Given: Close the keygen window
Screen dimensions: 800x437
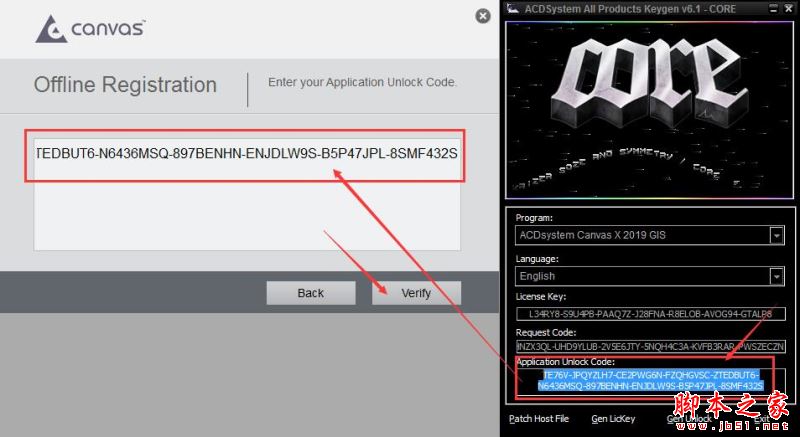Looking at the screenshot, I should pos(788,9).
